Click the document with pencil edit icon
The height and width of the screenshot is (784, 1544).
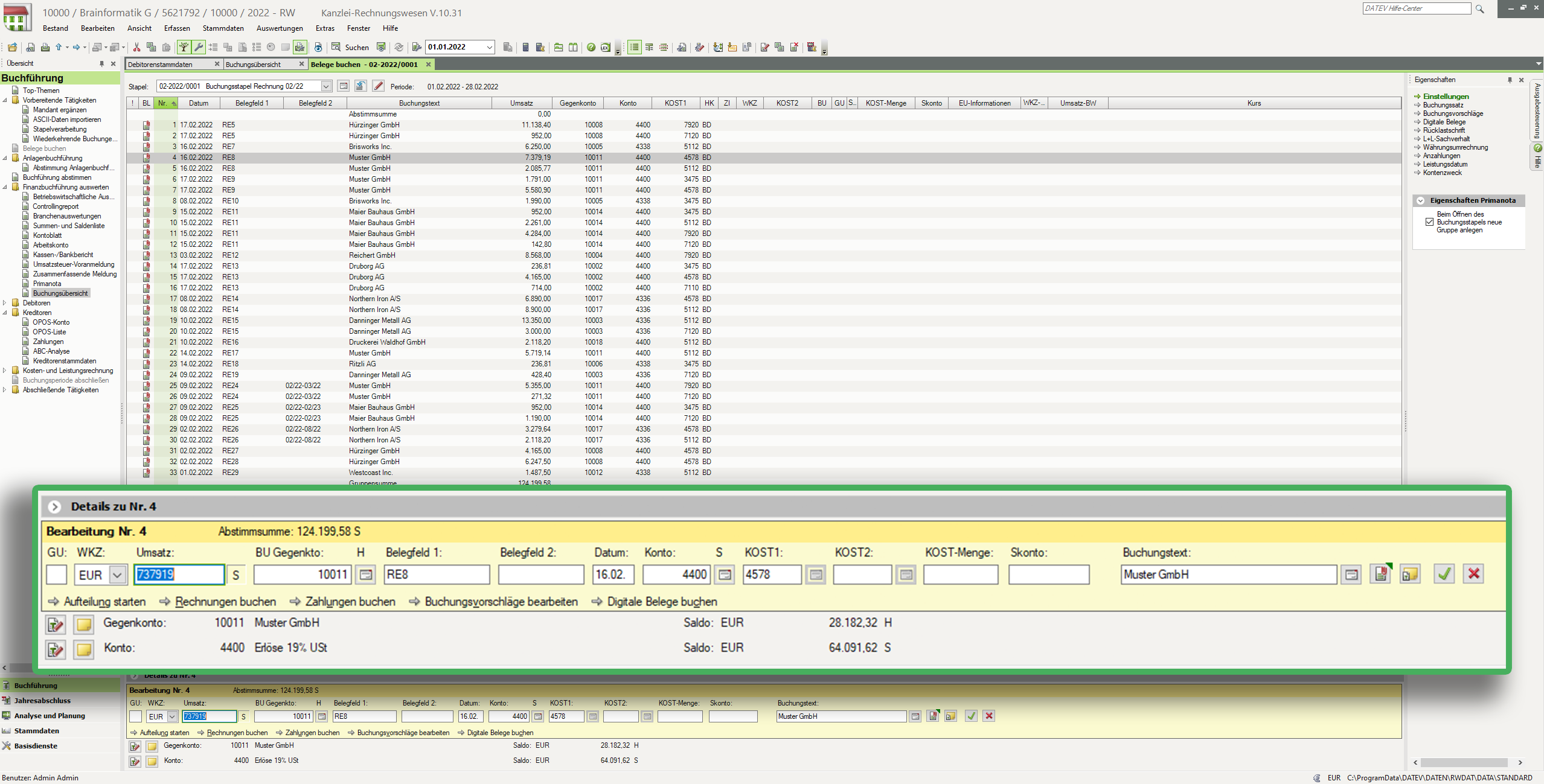click(764, 47)
